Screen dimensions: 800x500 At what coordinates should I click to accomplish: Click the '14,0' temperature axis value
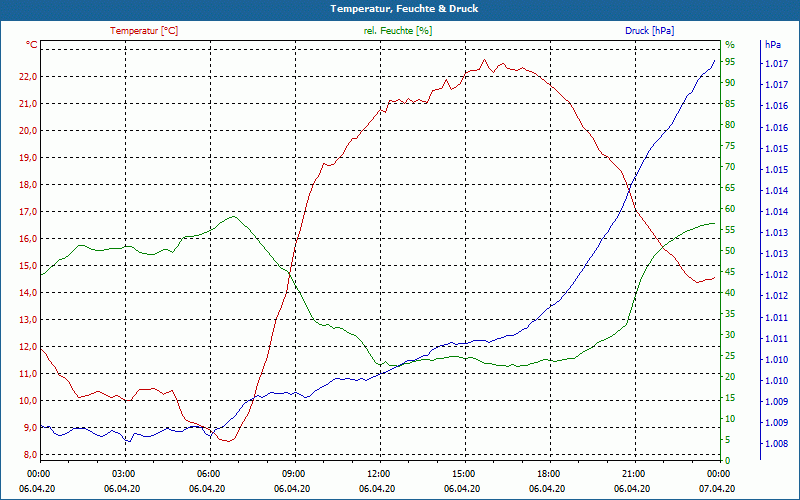pos(28,293)
